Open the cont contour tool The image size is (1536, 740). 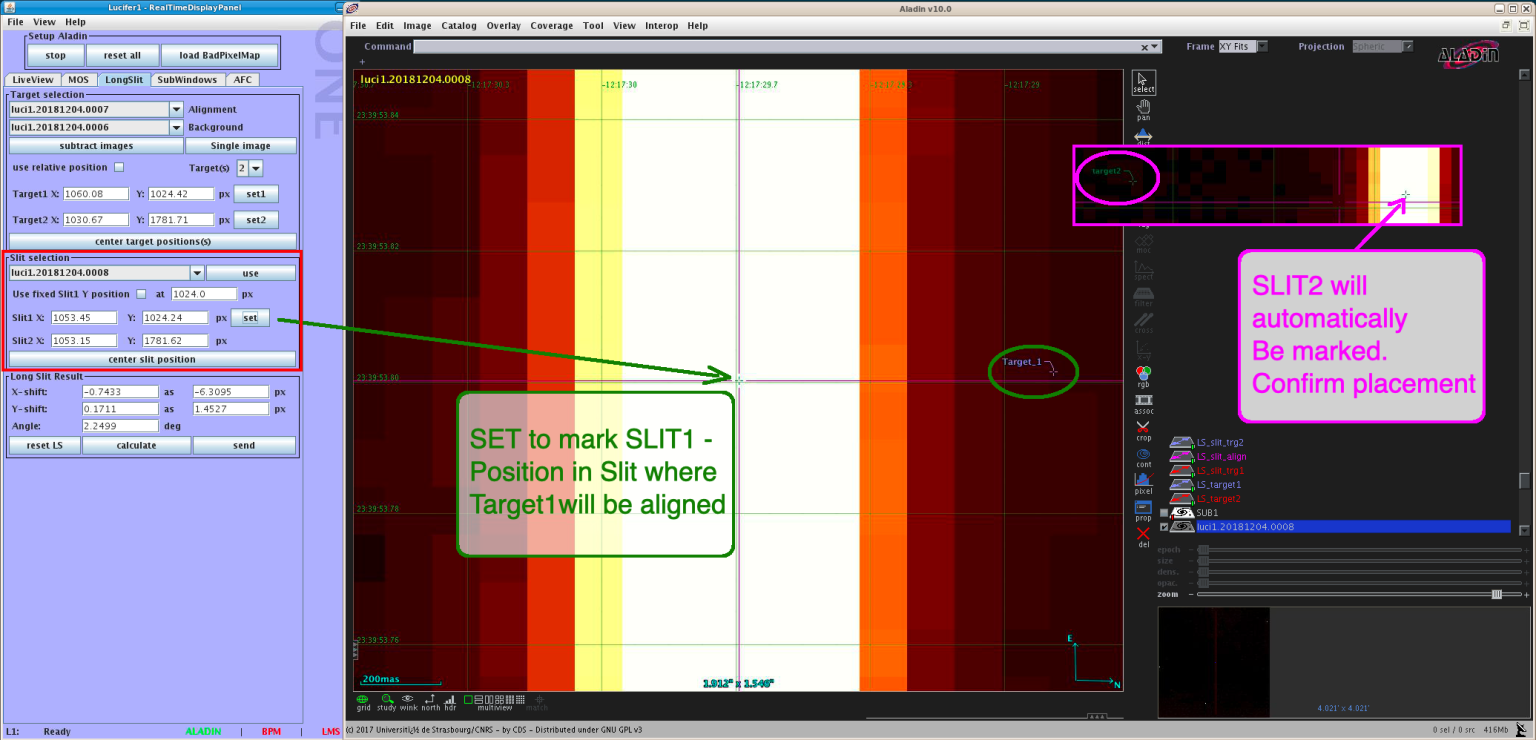(x=1143, y=457)
